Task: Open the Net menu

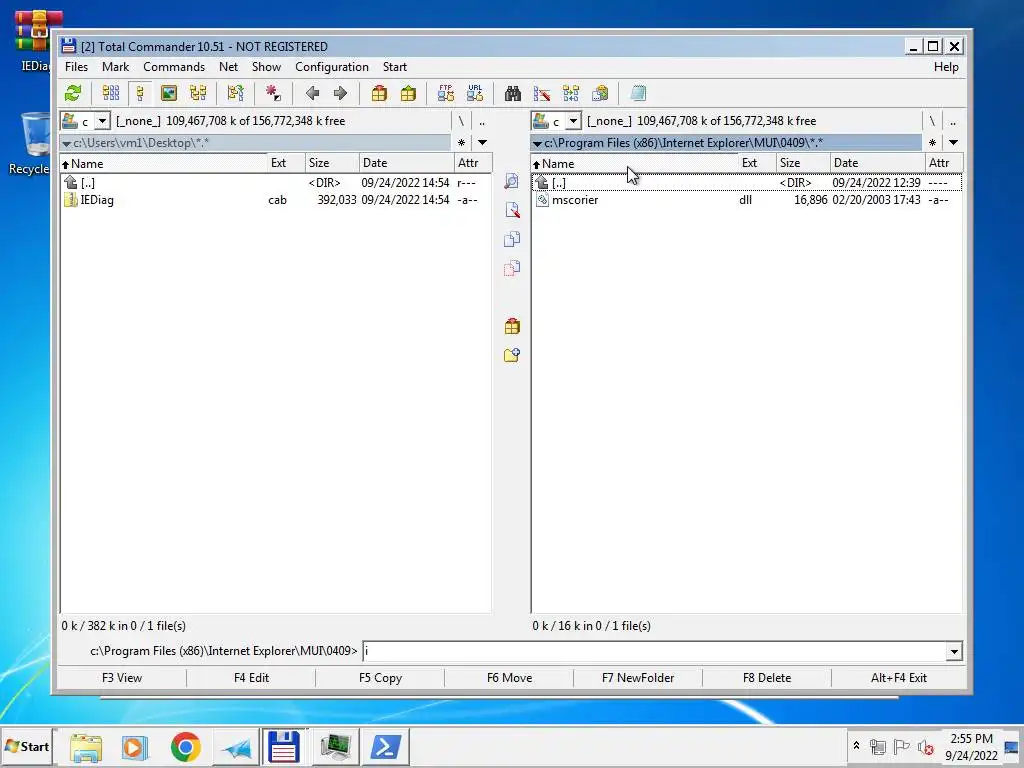Action: [x=229, y=67]
